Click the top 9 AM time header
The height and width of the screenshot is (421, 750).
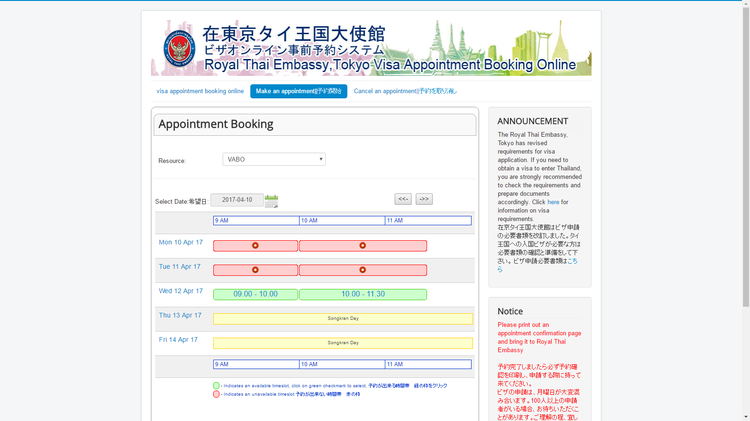coord(256,221)
